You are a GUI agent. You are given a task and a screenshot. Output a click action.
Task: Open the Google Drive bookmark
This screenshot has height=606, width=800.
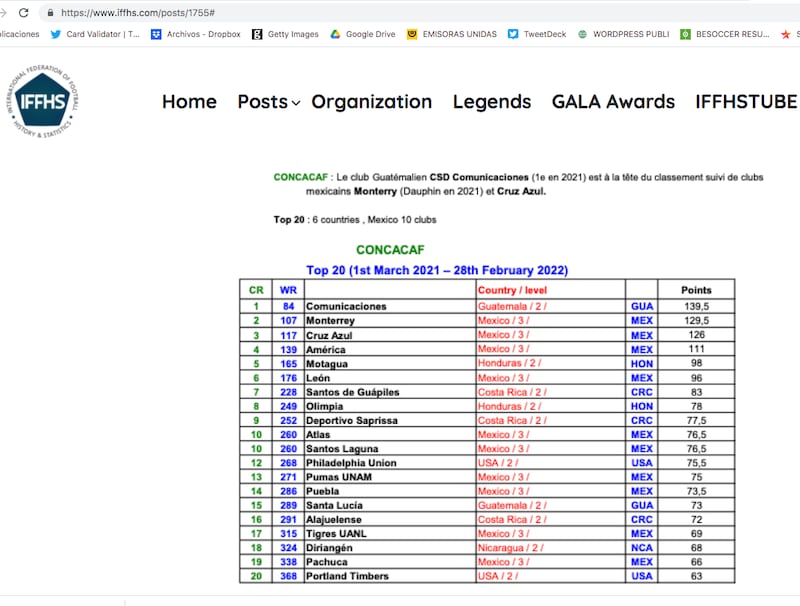point(363,34)
